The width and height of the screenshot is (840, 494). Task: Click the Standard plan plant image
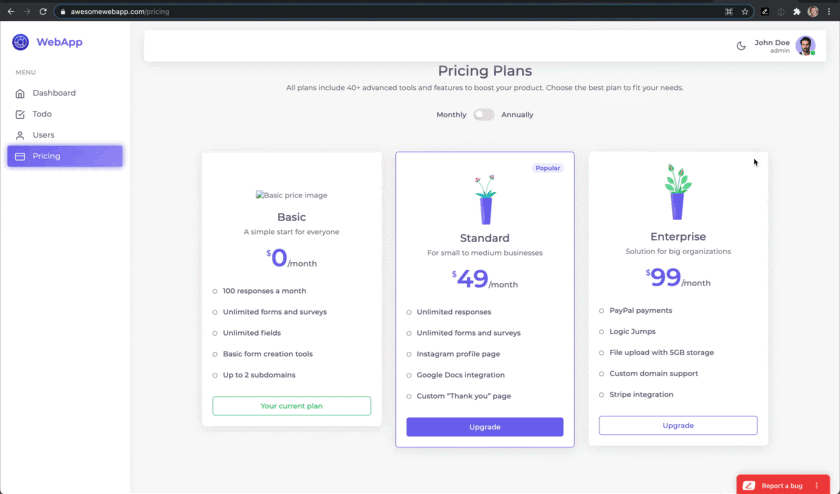point(485,199)
